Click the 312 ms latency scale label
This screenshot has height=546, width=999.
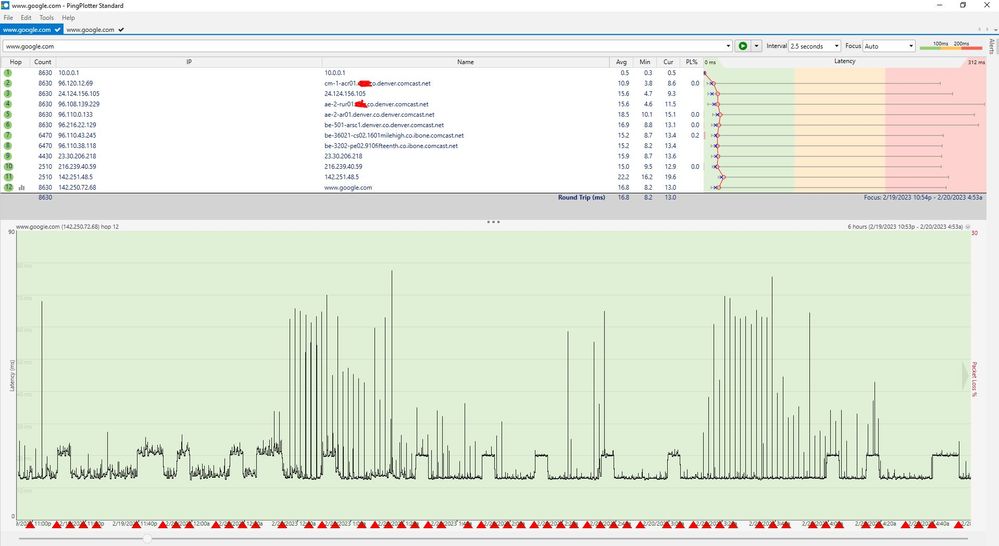point(976,62)
